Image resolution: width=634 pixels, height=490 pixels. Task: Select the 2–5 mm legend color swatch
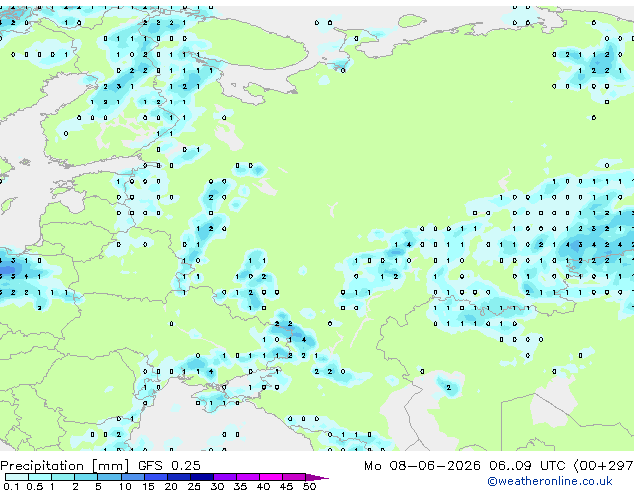86,477
